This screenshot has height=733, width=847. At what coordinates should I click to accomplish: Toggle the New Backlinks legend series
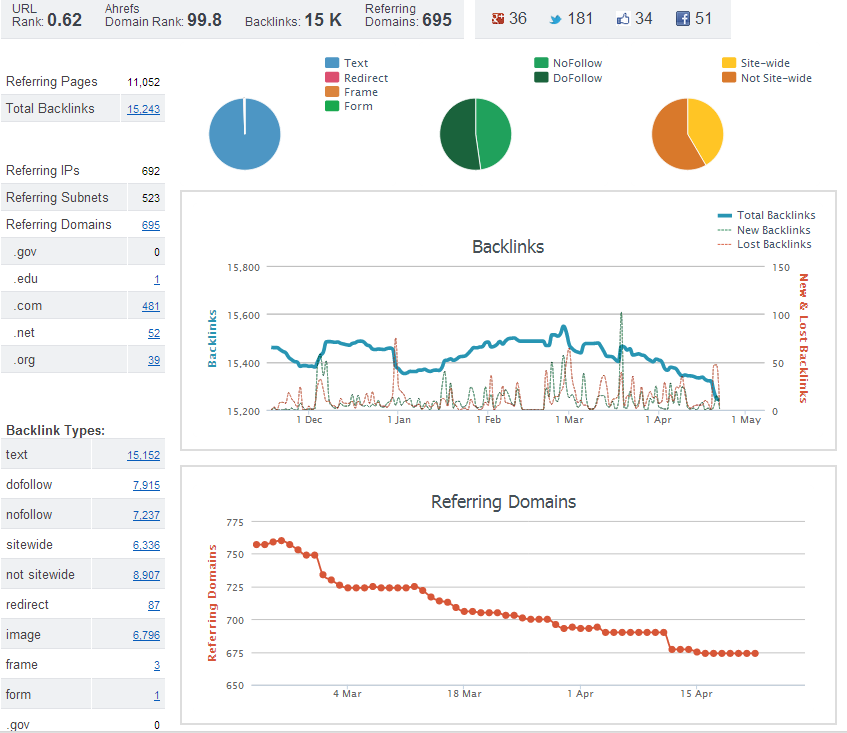click(764, 230)
